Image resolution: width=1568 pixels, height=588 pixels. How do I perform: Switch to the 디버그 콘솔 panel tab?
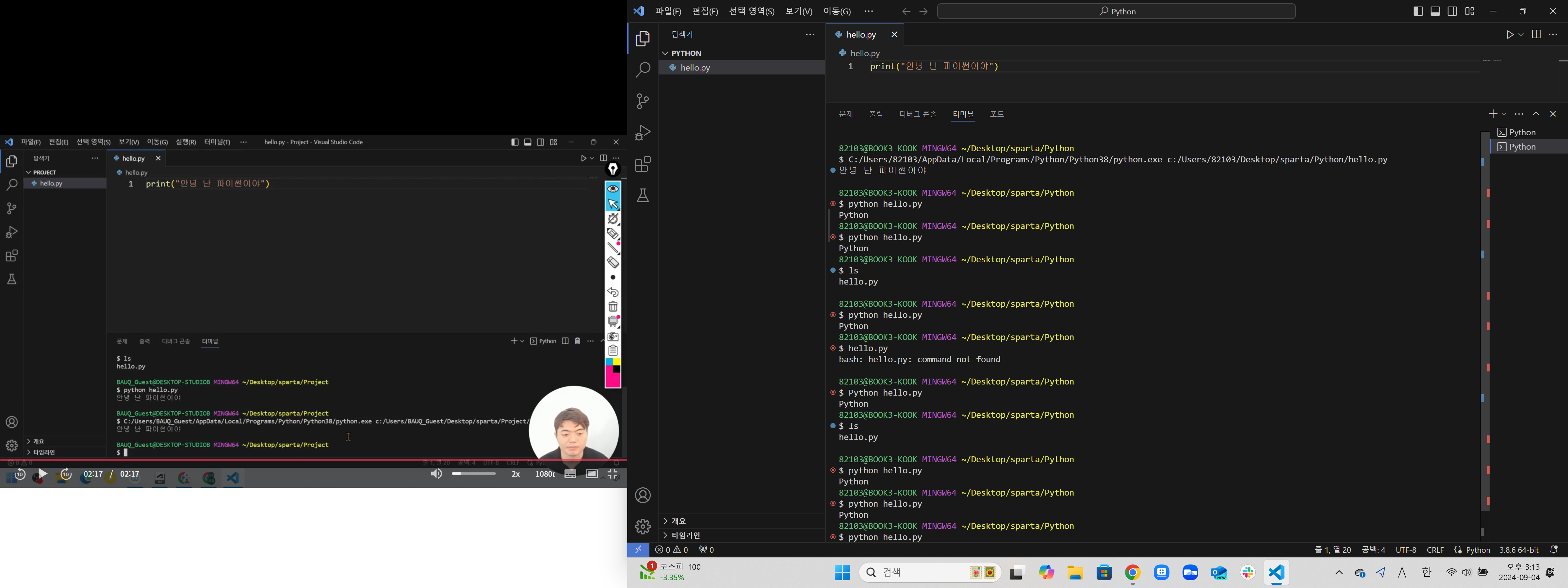click(x=918, y=114)
